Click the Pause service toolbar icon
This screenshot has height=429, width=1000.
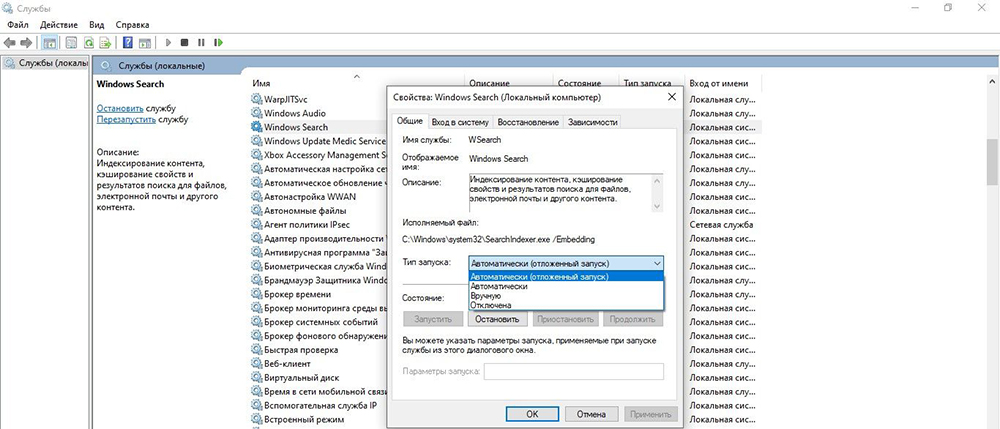click(201, 43)
